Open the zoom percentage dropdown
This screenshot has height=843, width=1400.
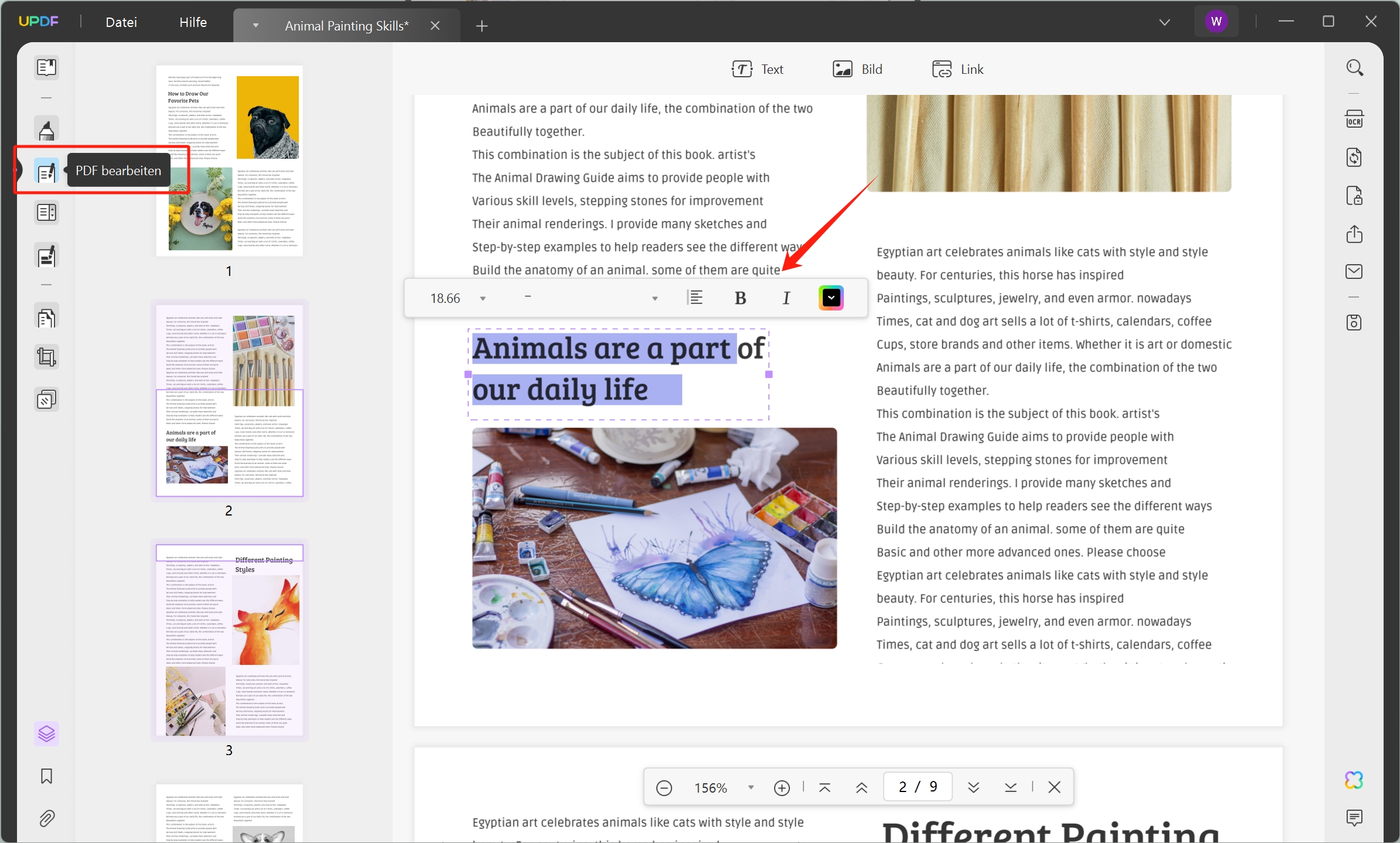pos(751,787)
